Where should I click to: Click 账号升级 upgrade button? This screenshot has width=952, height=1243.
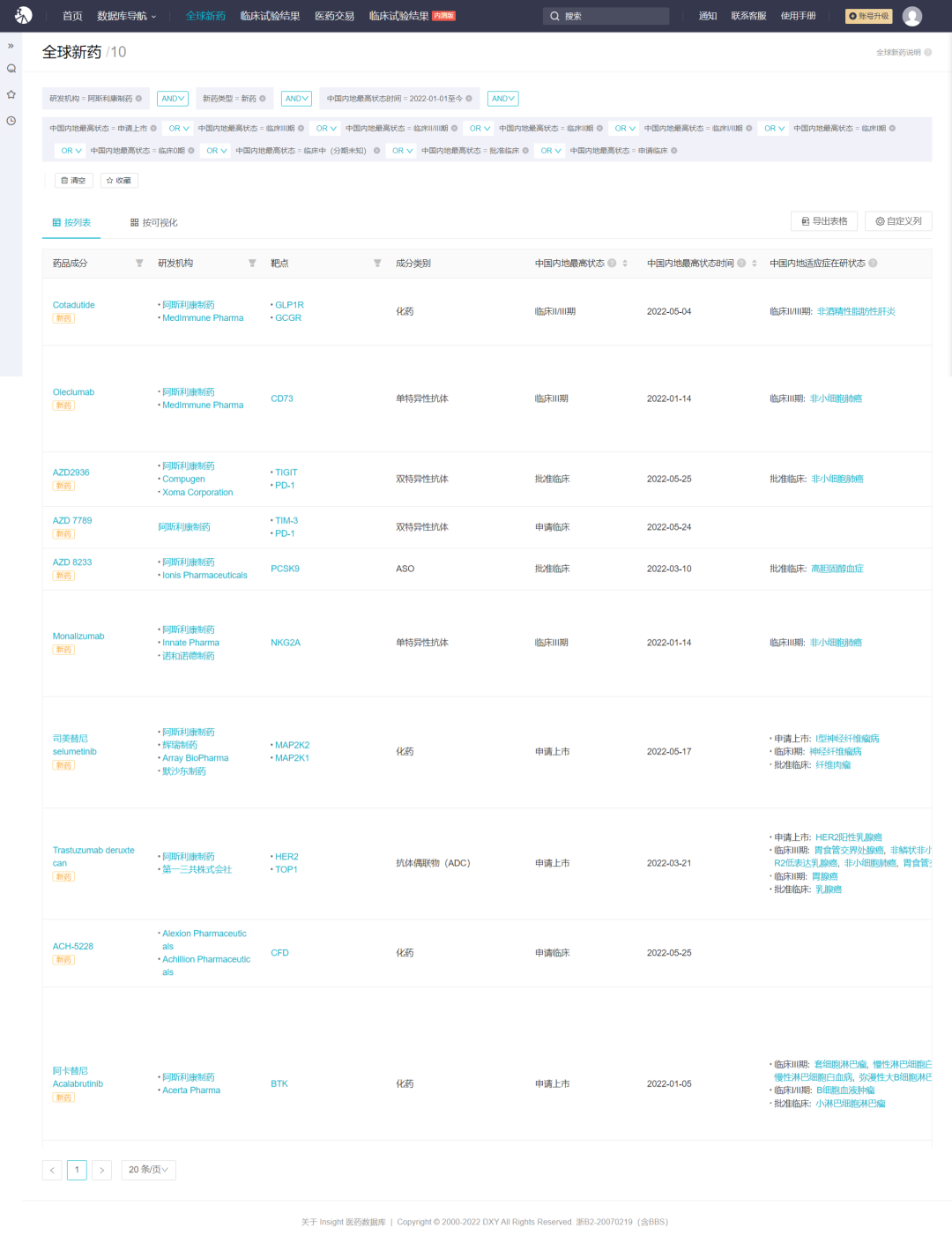[869, 16]
